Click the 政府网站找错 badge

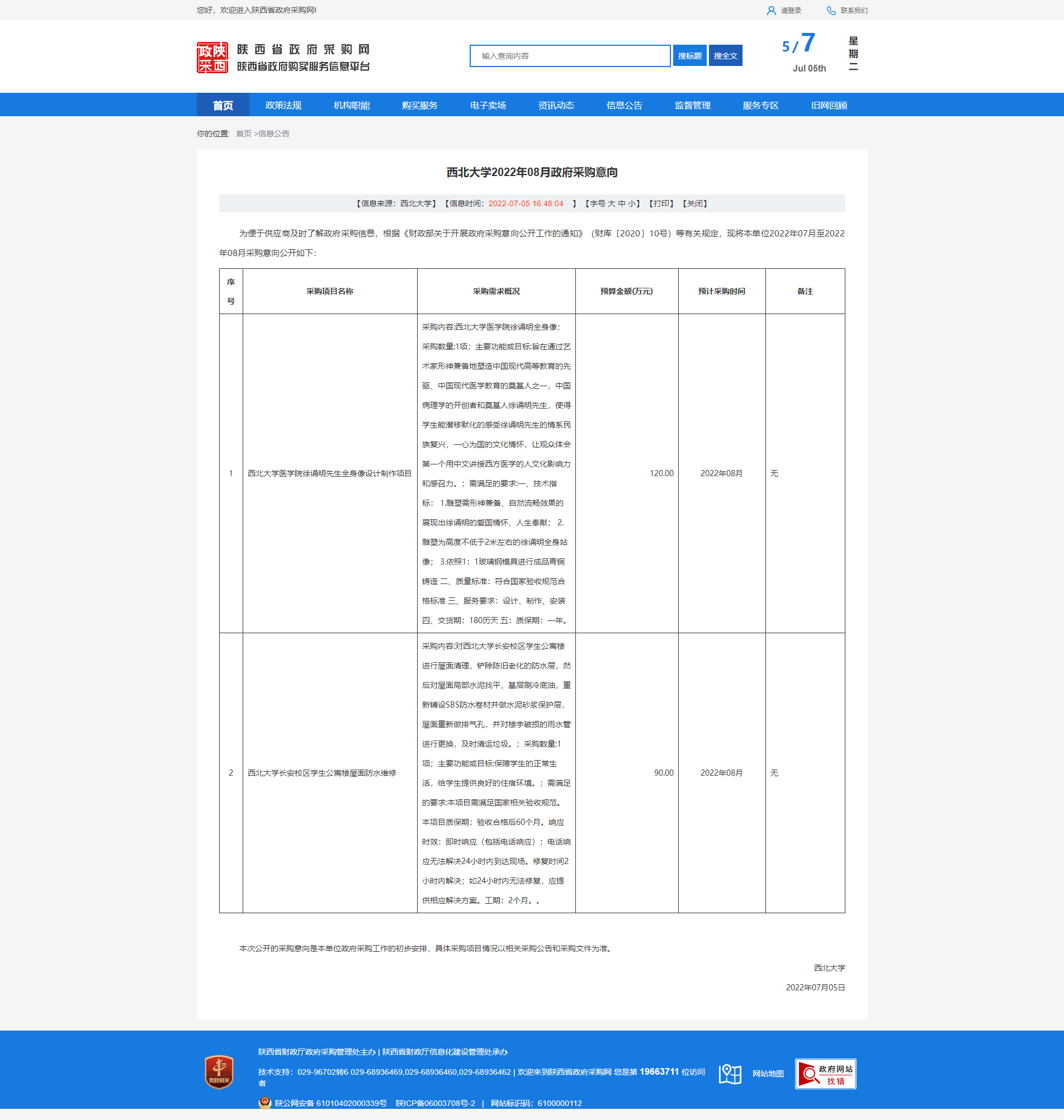[x=825, y=1074]
